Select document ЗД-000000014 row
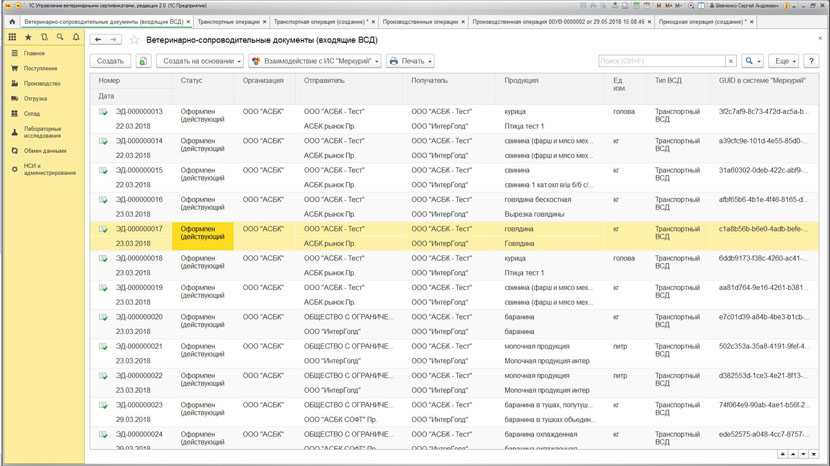830x466 pixels. (x=454, y=148)
